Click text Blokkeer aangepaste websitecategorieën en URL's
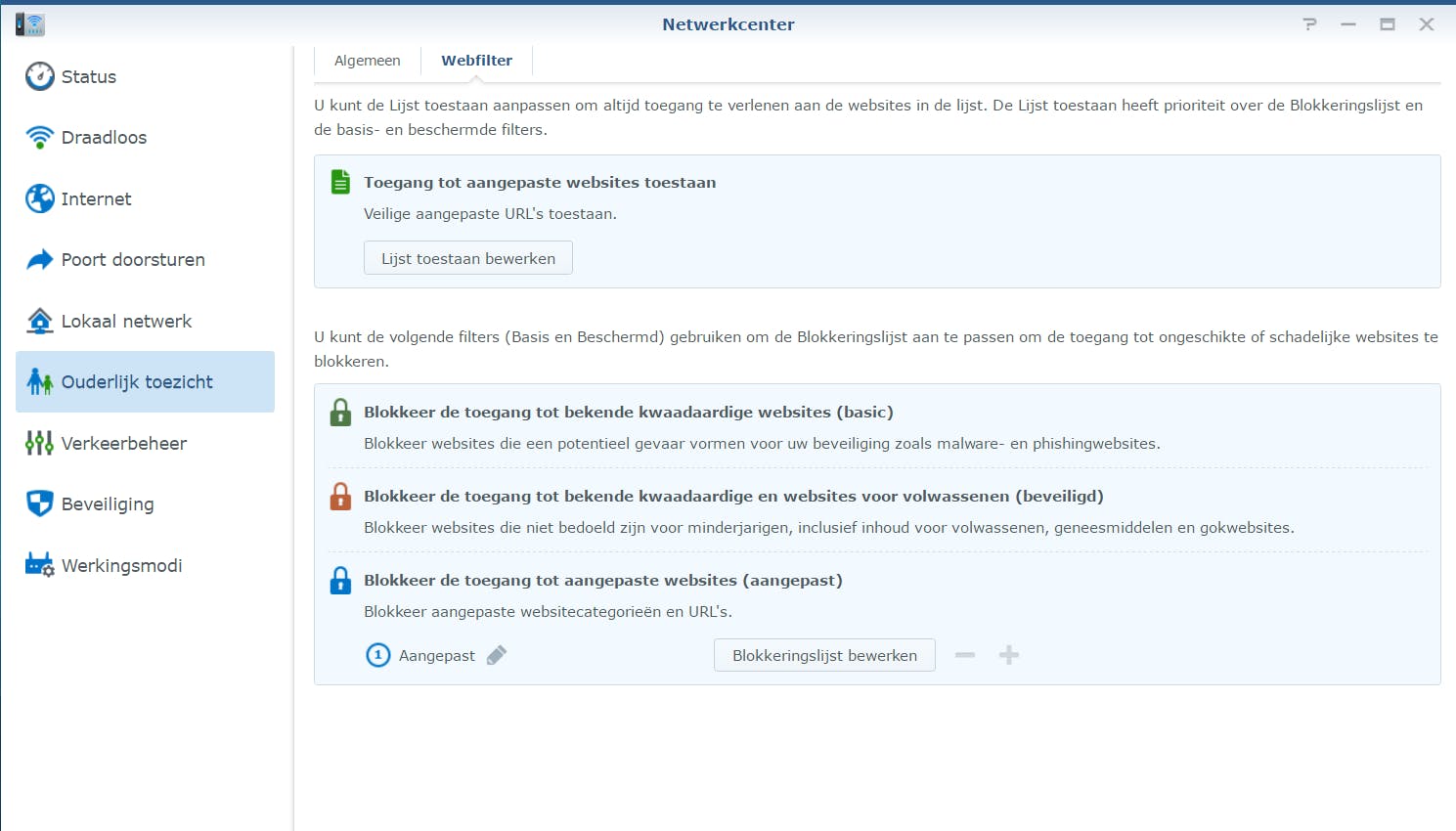The height and width of the screenshot is (831, 1456). (x=548, y=612)
